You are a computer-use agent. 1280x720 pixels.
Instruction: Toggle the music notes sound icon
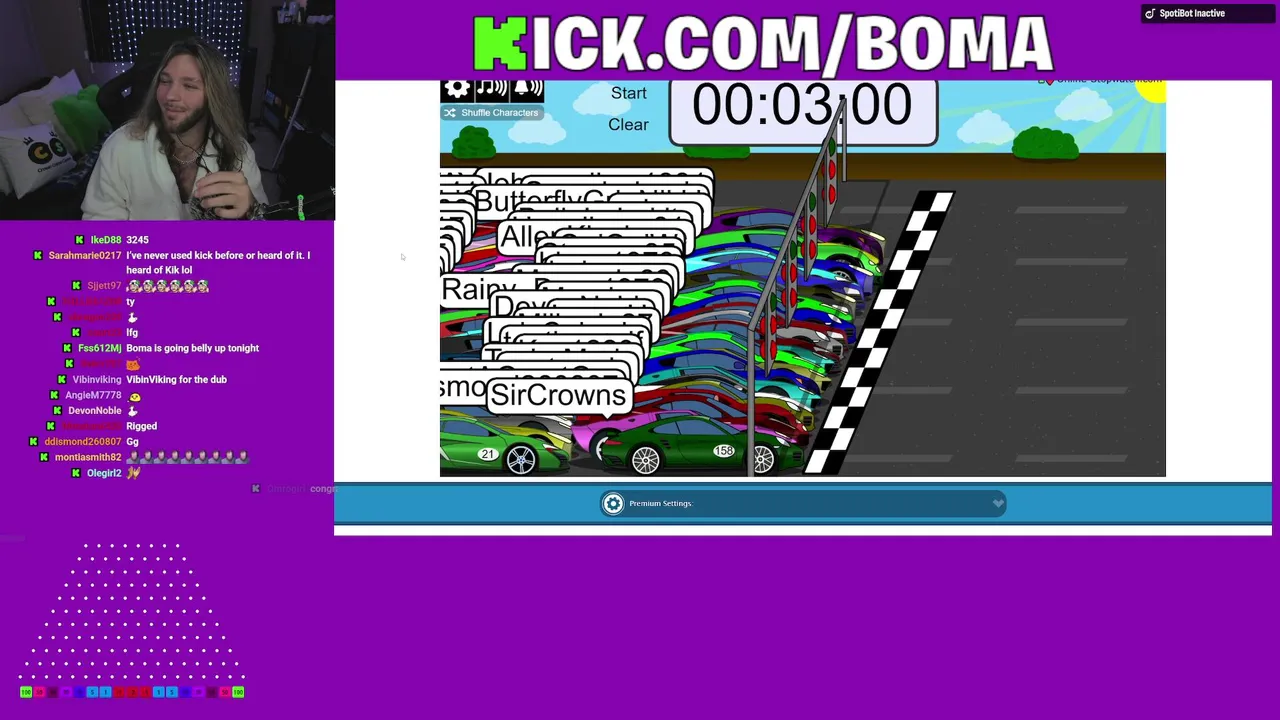pos(491,89)
